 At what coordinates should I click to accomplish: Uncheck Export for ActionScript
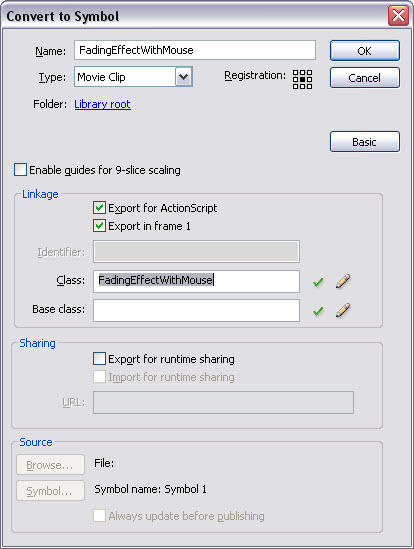pyautogui.click(x=99, y=208)
